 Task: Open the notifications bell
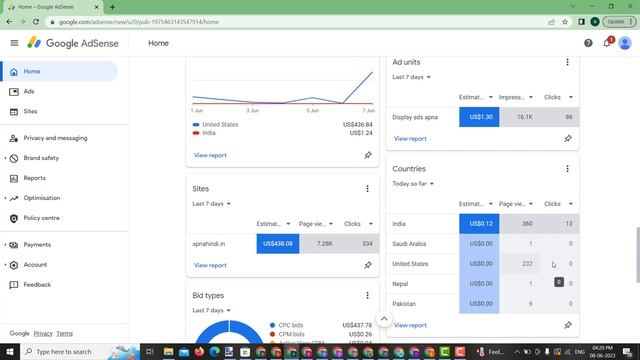[x=607, y=43]
